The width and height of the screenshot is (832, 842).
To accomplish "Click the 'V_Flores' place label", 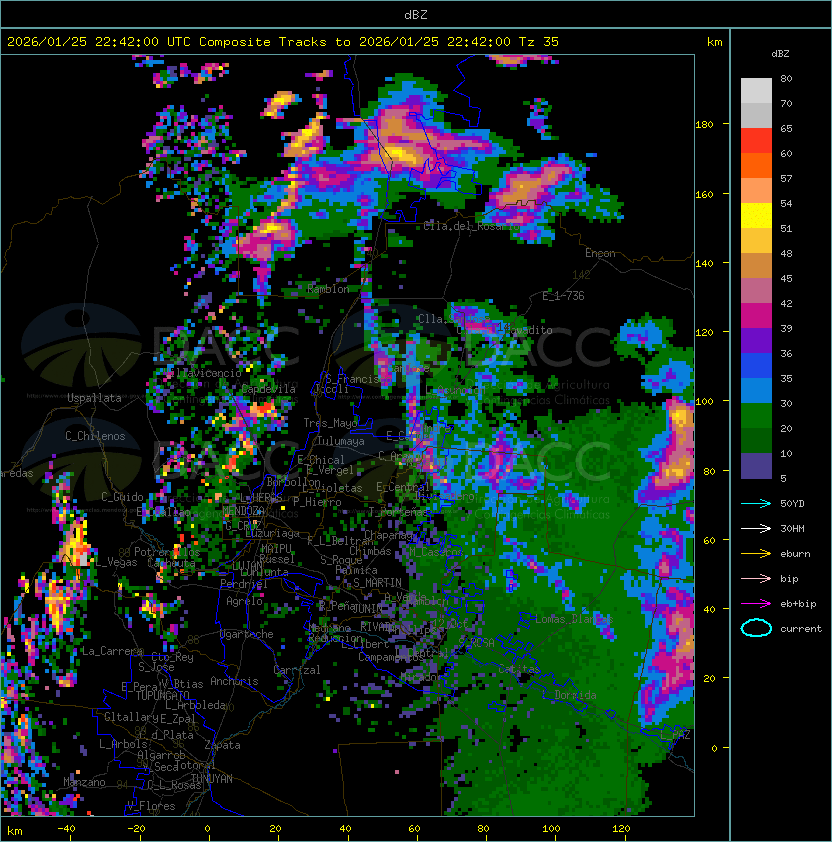I will (151, 806).
